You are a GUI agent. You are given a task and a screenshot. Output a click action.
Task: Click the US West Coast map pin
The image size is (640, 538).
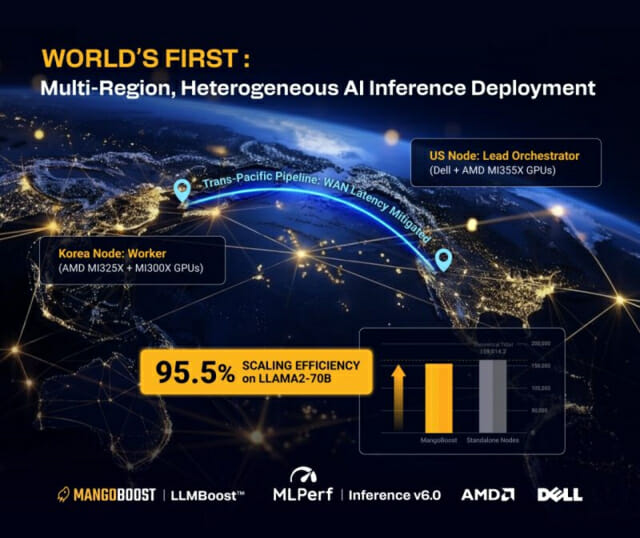pos(443,260)
